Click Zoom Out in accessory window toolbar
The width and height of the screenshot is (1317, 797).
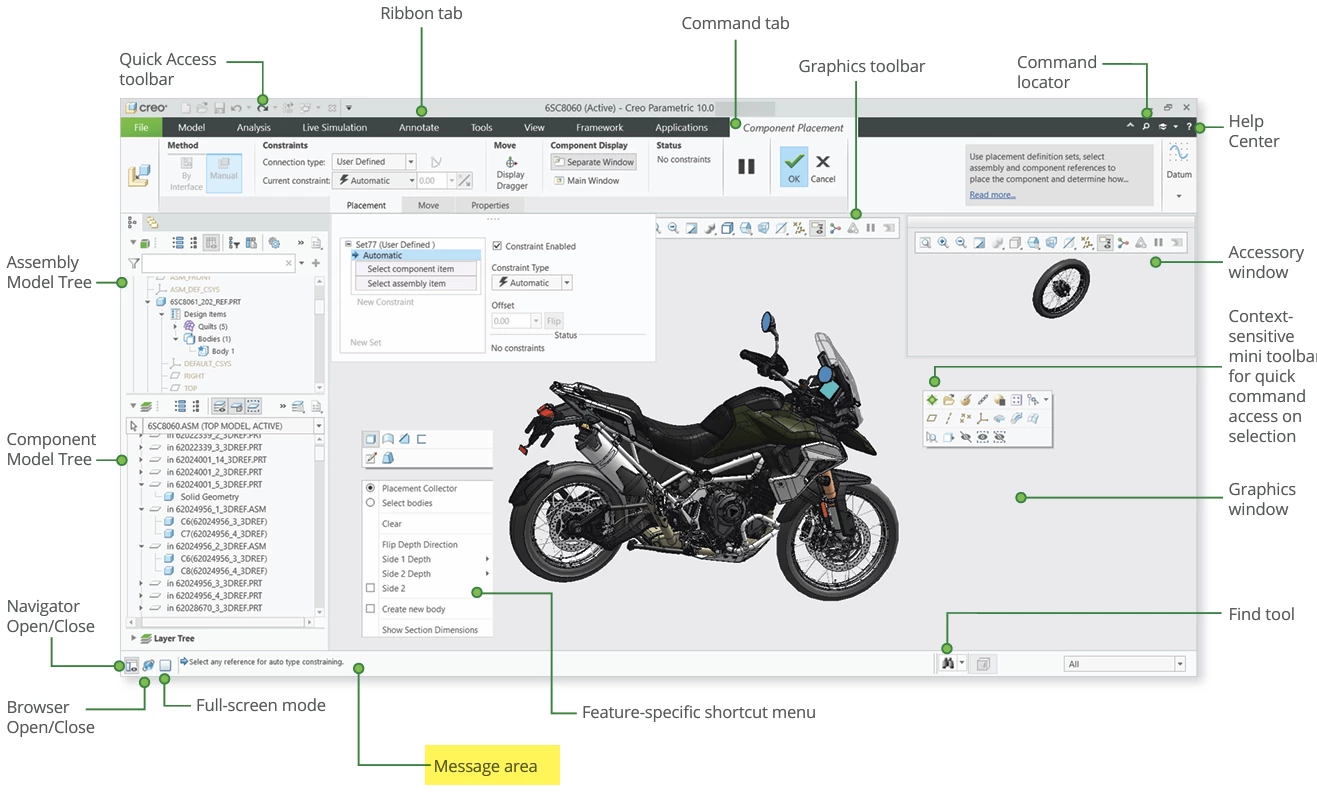(961, 242)
